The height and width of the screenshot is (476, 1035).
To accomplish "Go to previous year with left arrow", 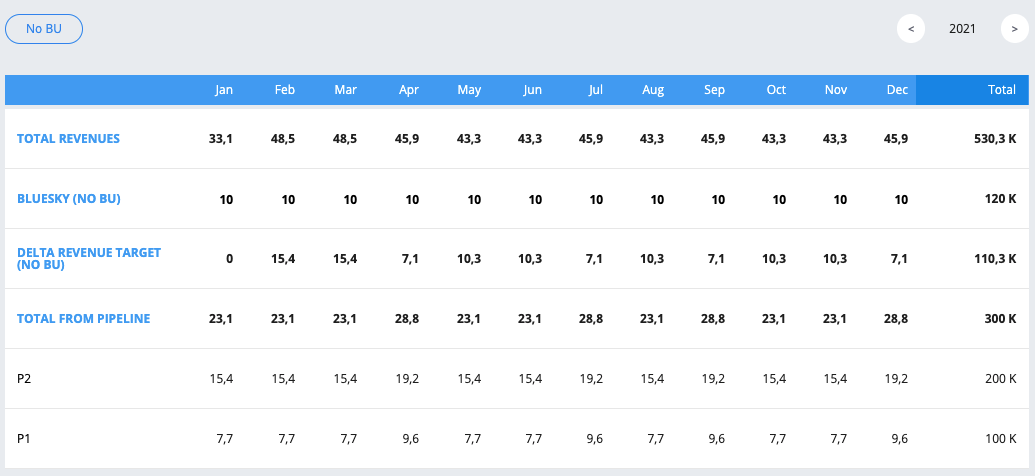I will pyautogui.click(x=911, y=29).
